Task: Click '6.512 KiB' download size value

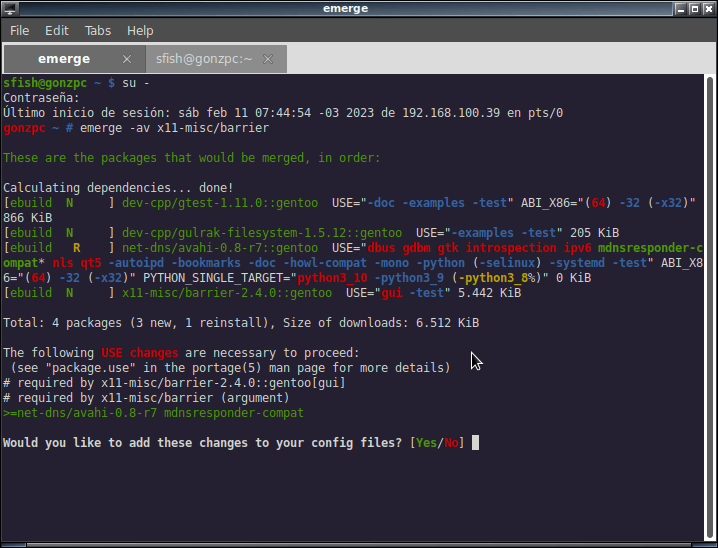Action: 447,323
